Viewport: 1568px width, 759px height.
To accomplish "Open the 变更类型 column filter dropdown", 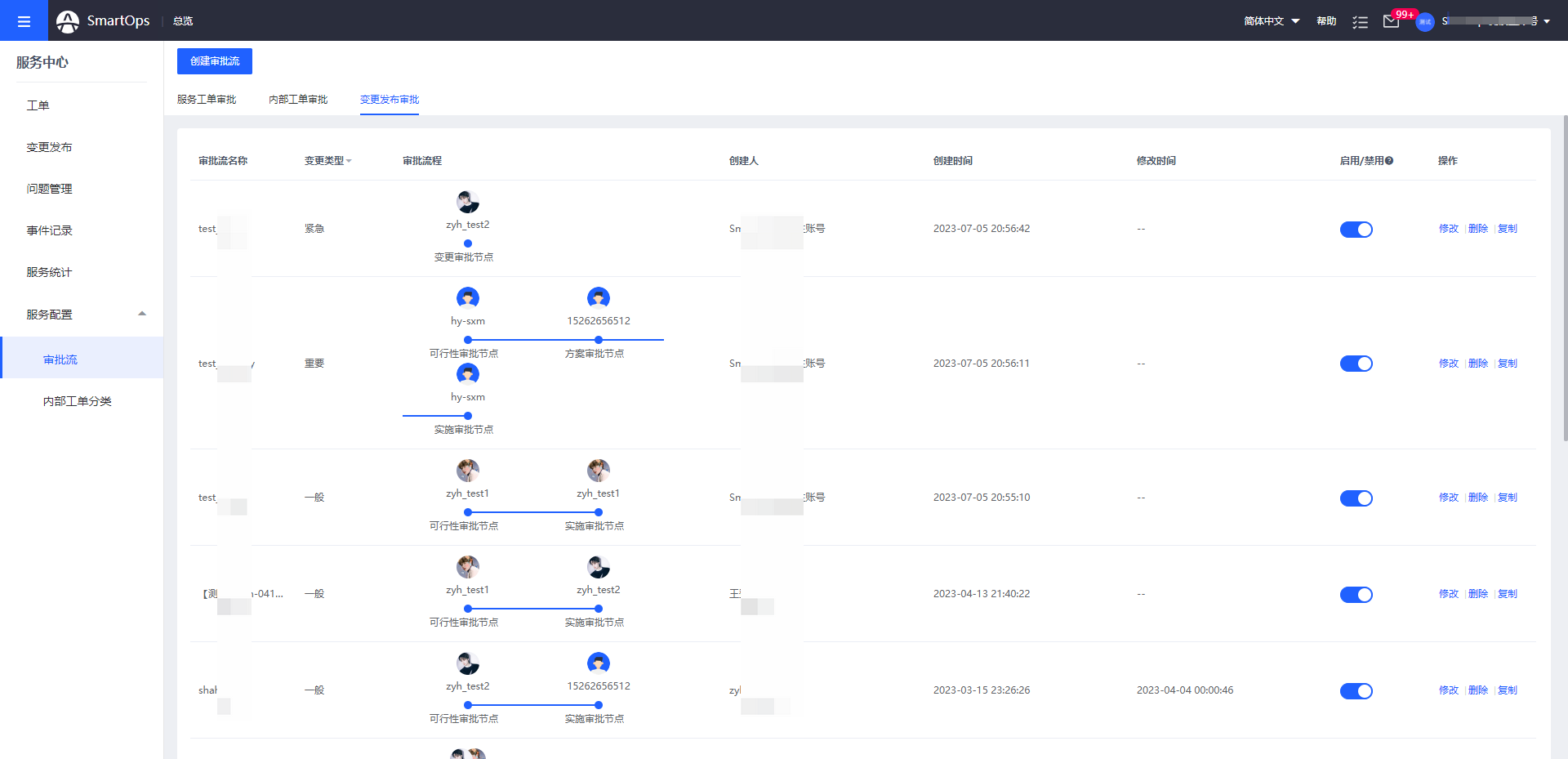I will coord(349,161).
